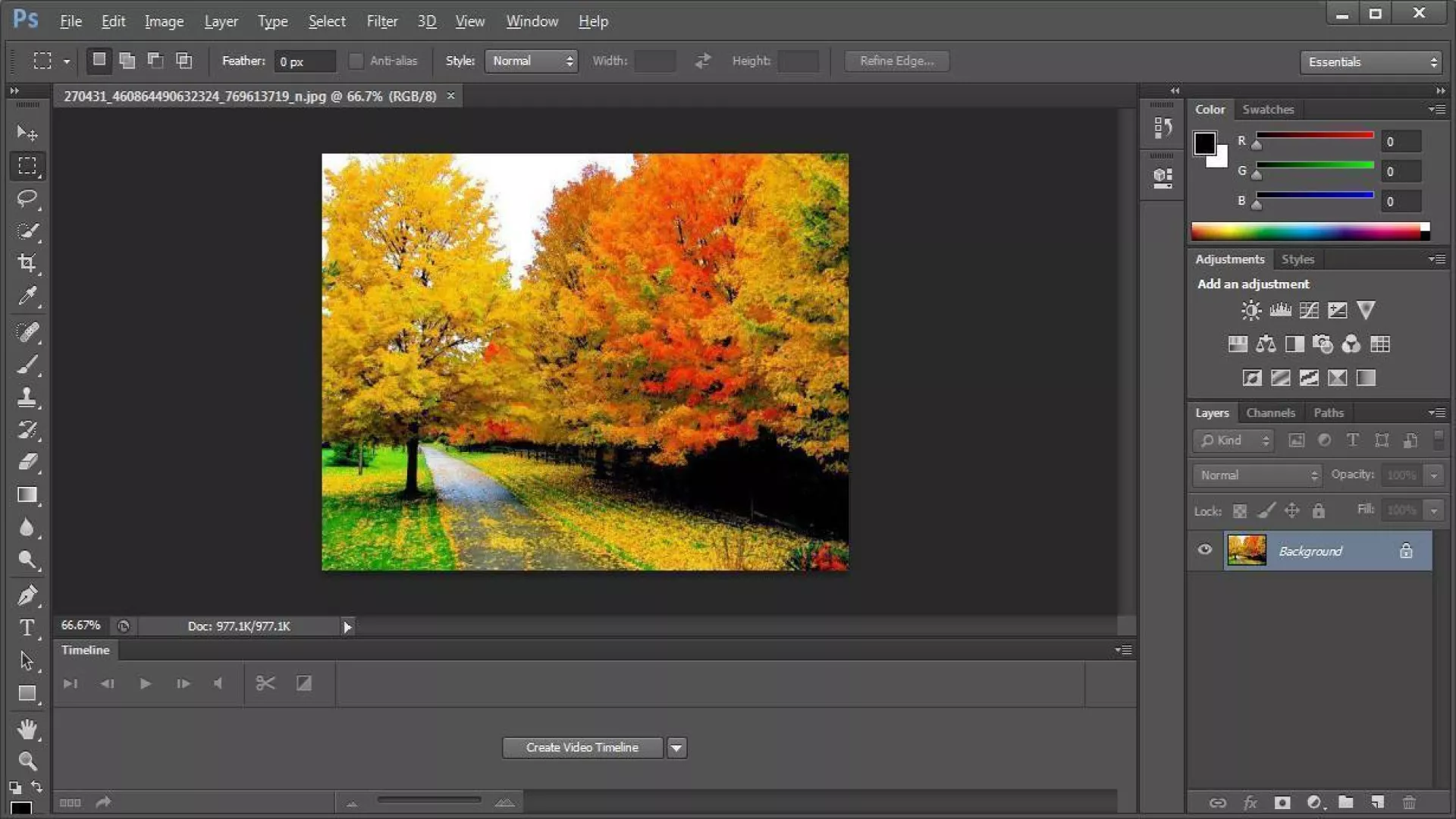Open the Essentials workspace dropdown

(1371, 62)
